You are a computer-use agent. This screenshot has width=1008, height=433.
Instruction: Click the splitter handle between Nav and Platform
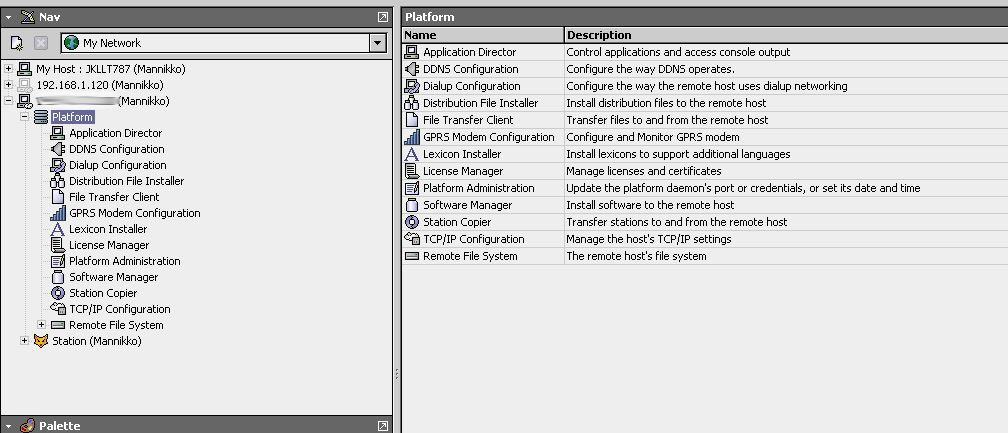click(397, 374)
